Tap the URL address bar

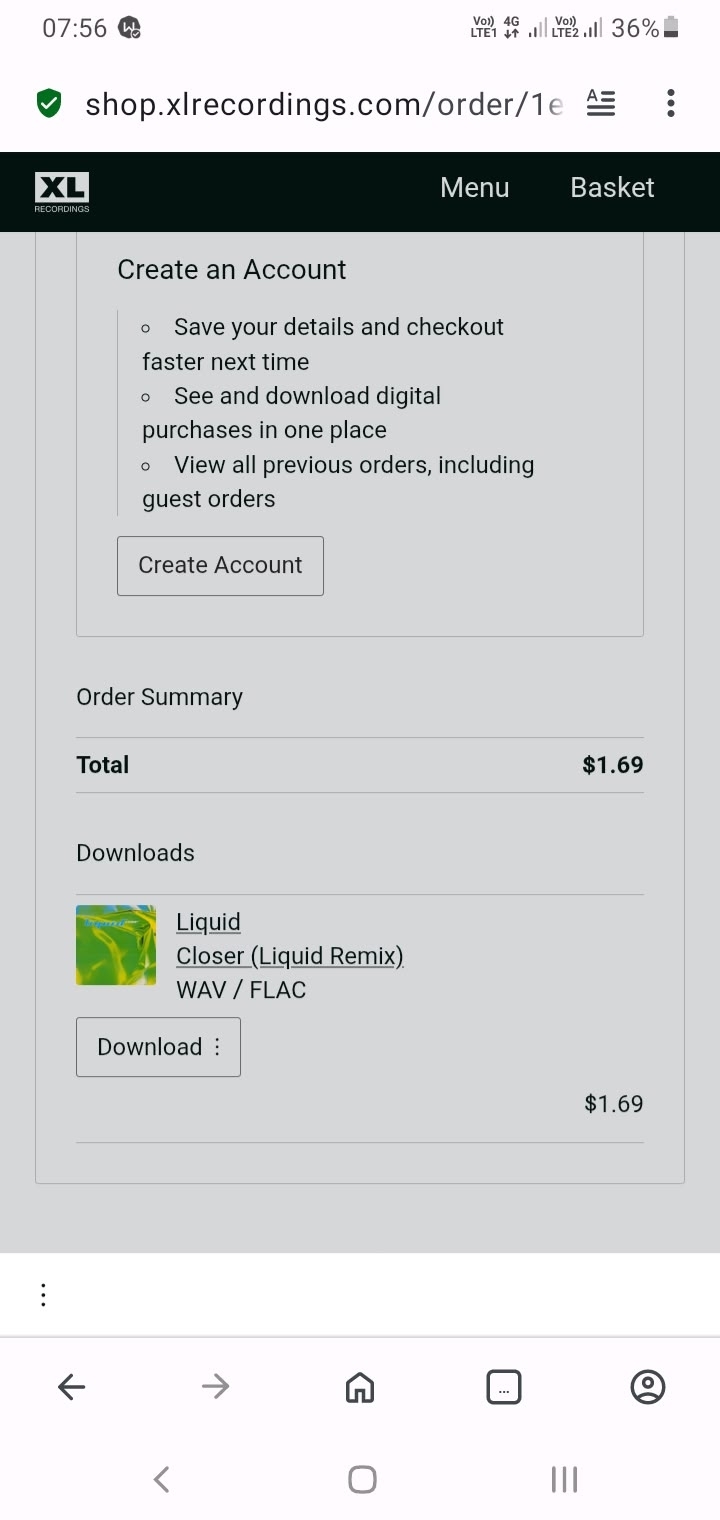[x=322, y=104]
